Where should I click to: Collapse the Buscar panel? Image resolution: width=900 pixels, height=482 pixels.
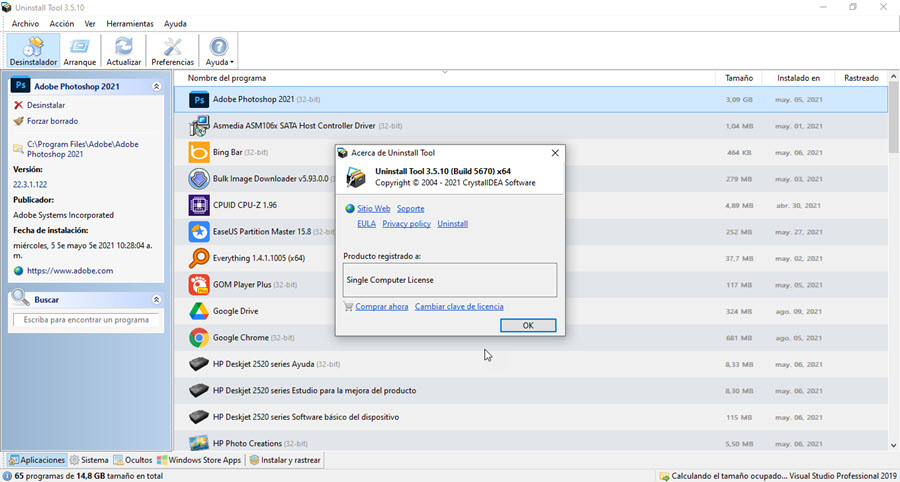[156, 300]
